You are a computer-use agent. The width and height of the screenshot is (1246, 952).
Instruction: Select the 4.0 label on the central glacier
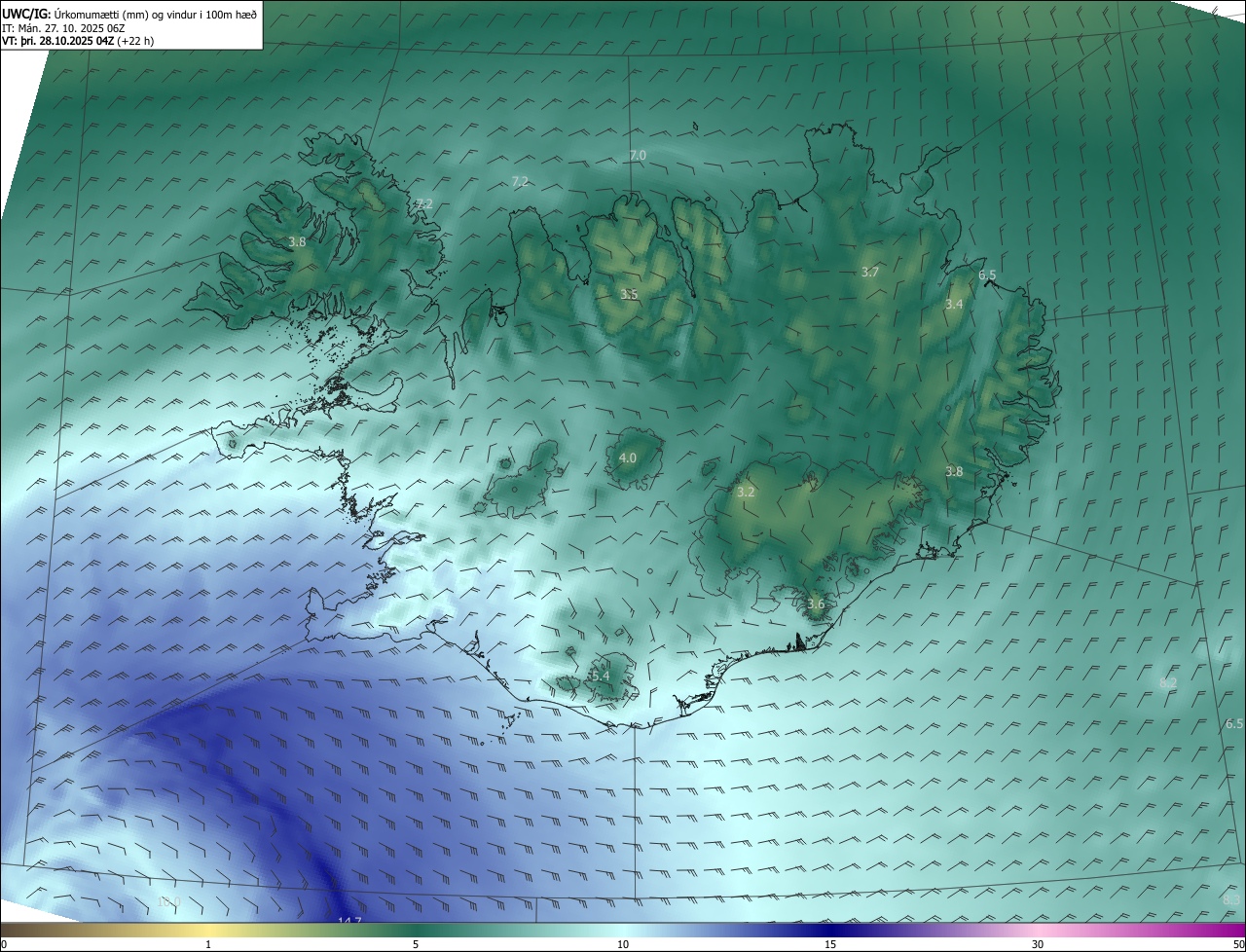[628, 458]
